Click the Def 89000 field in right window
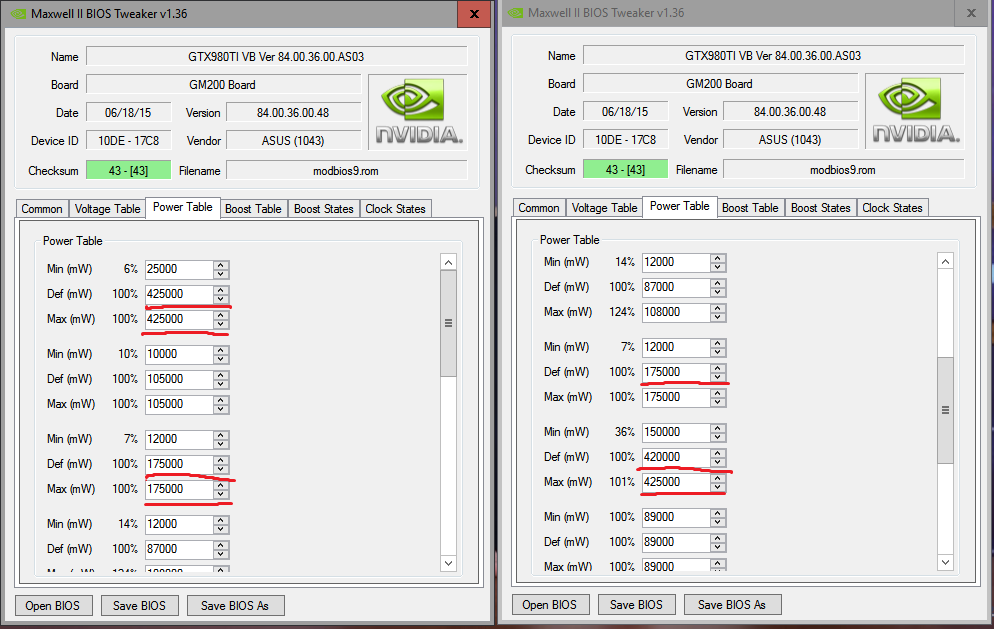994x629 pixels. coord(676,542)
